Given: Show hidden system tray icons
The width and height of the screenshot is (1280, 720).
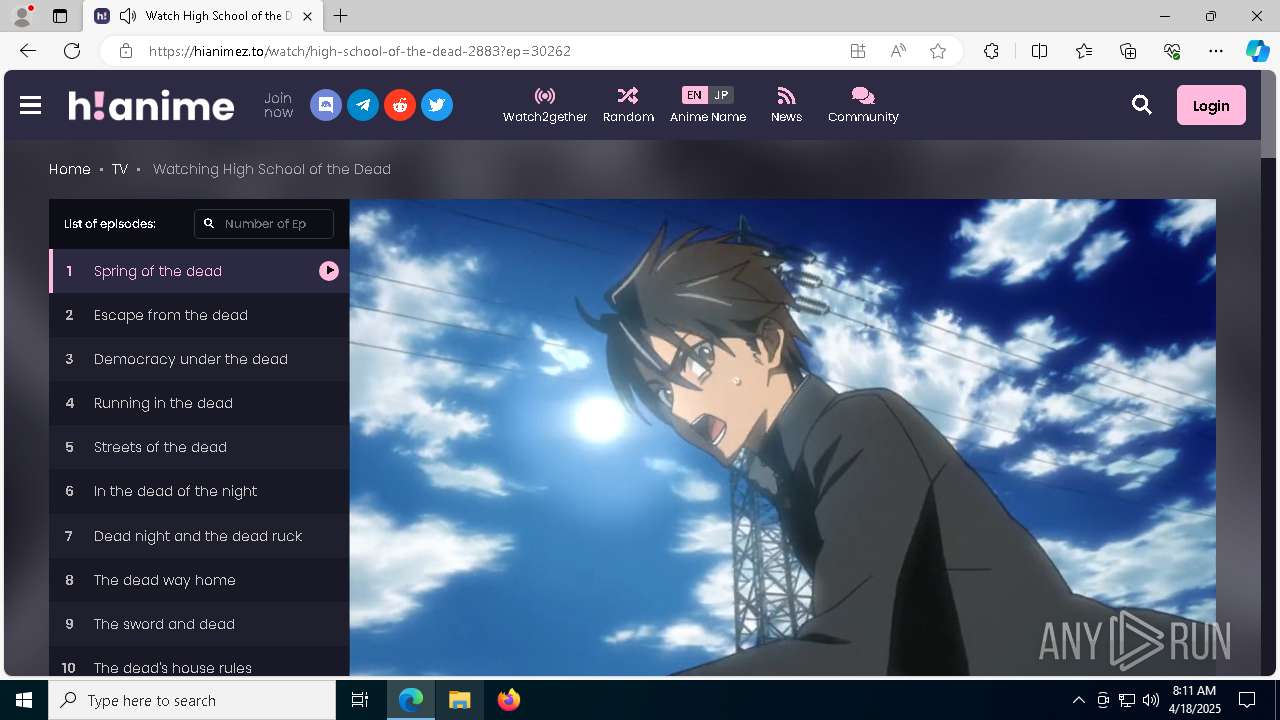Looking at the screenshot, I should coord(1078,700).
